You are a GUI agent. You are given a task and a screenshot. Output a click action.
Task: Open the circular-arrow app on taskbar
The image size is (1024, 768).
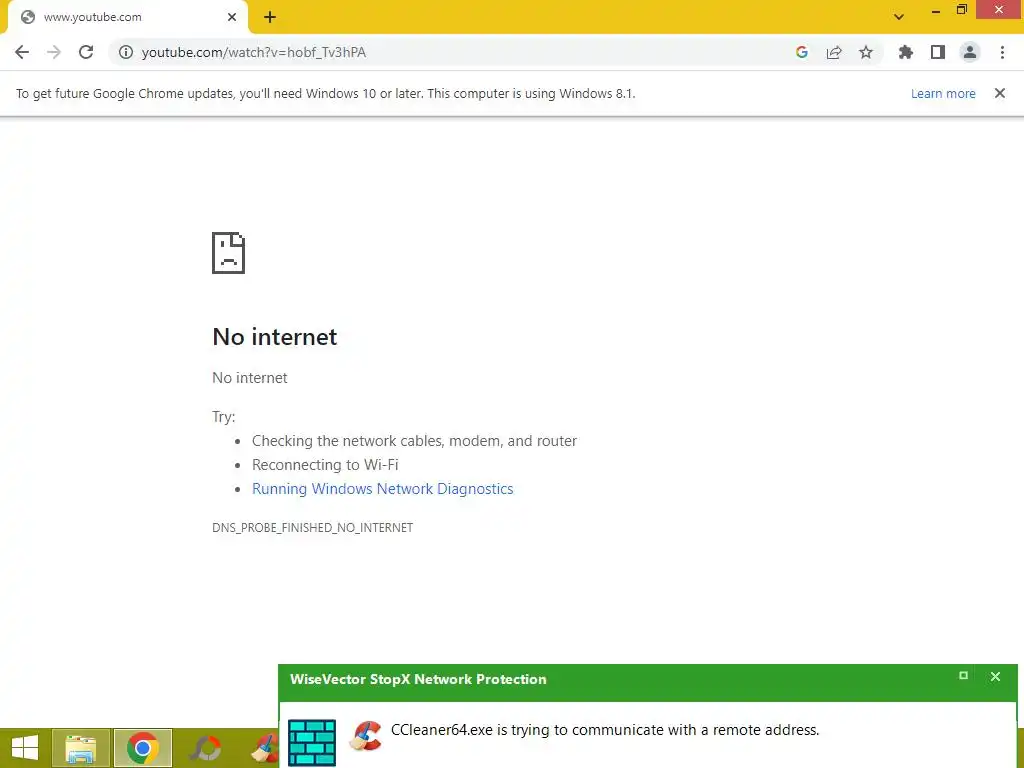[x=206, y=748]
